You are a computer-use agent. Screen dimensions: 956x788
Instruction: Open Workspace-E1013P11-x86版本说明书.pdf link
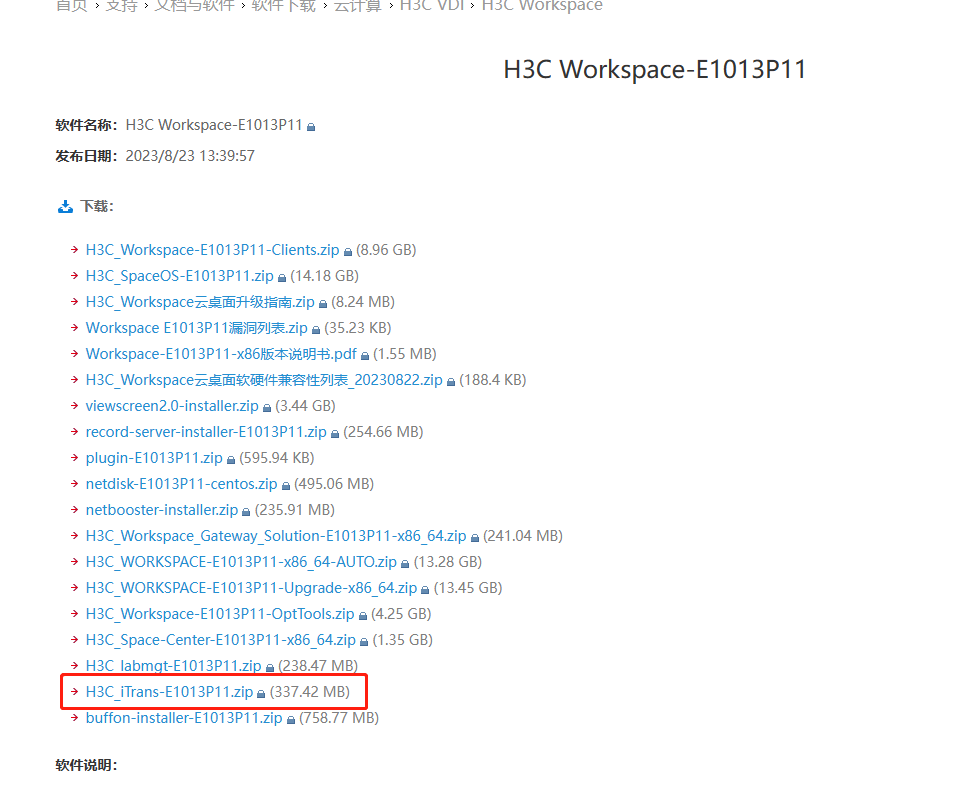(x=221, y=354)
